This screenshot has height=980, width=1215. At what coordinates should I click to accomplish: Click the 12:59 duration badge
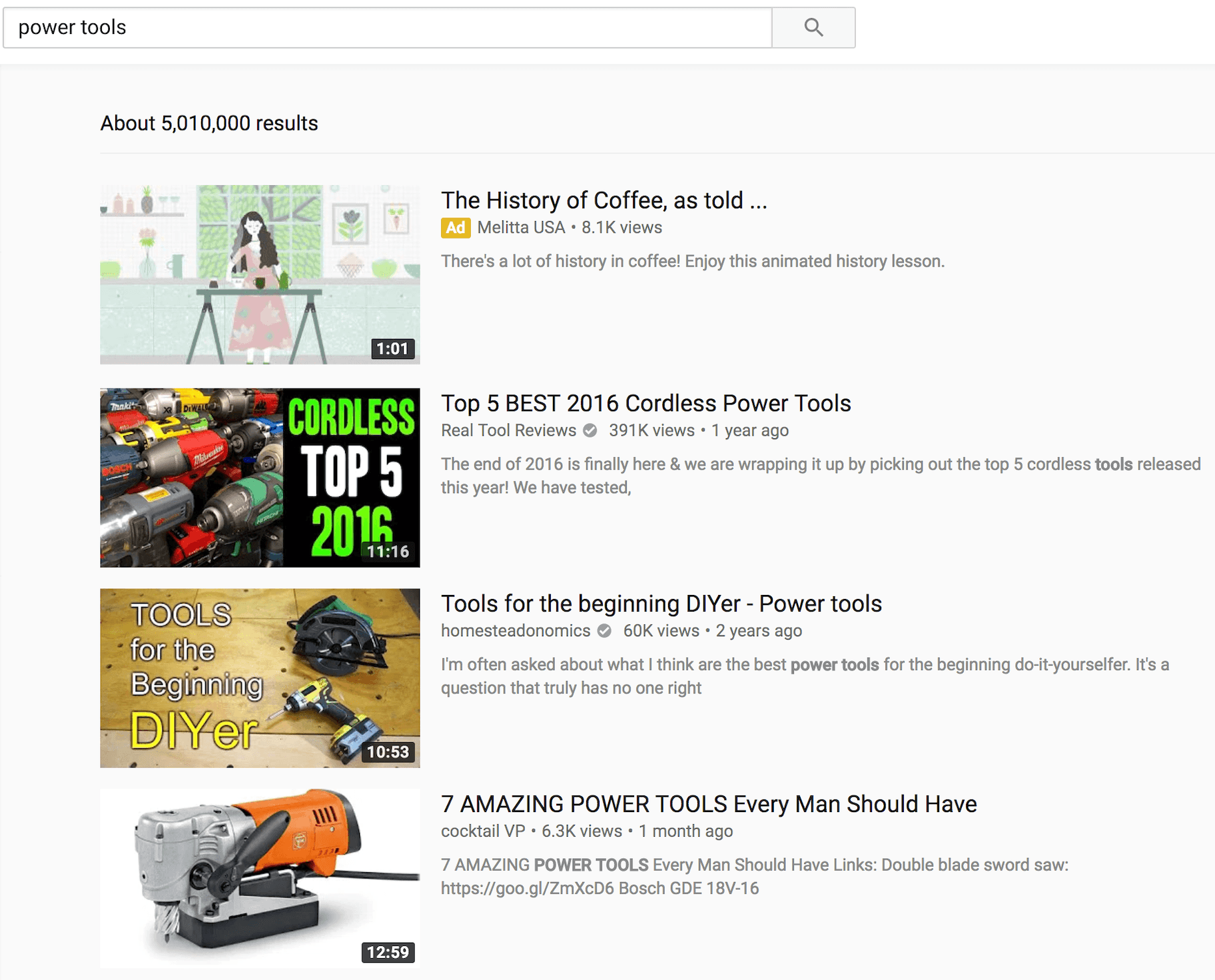(x=388, y=953)
